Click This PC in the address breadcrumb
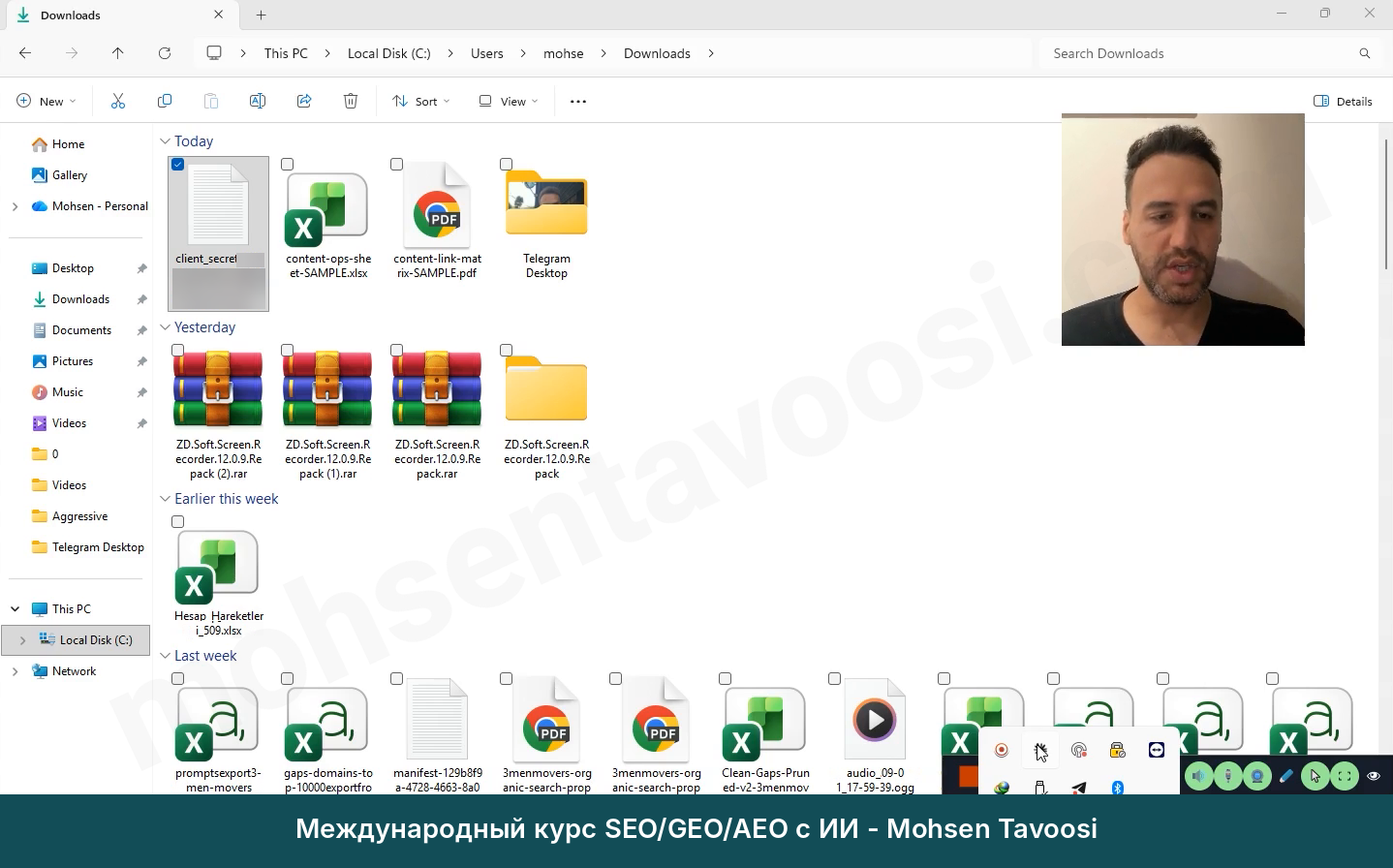 (x=286, y=53)
